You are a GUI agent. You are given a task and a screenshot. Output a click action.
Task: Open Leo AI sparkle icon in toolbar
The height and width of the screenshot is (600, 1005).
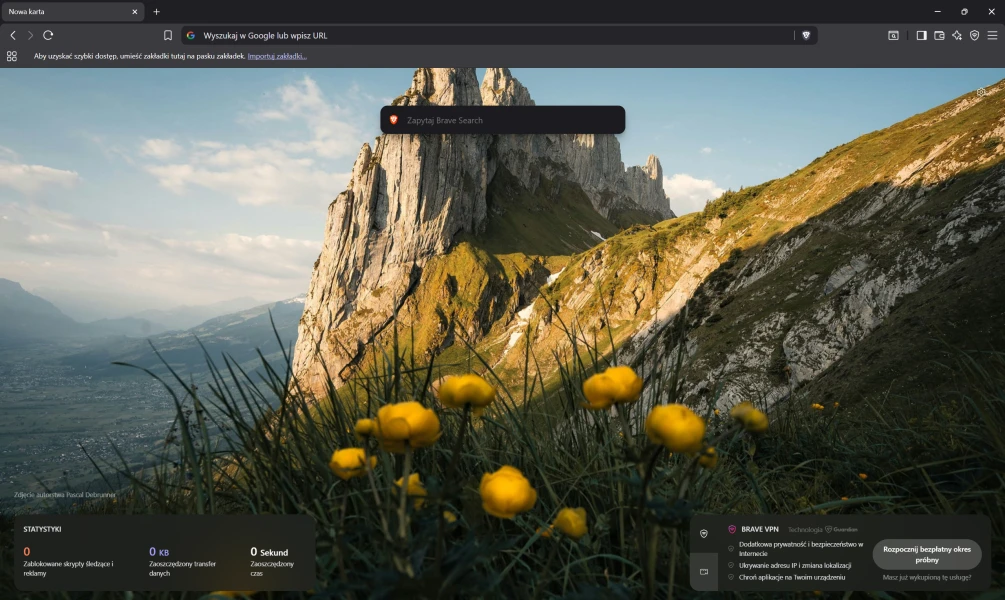[x=957, y=35]
